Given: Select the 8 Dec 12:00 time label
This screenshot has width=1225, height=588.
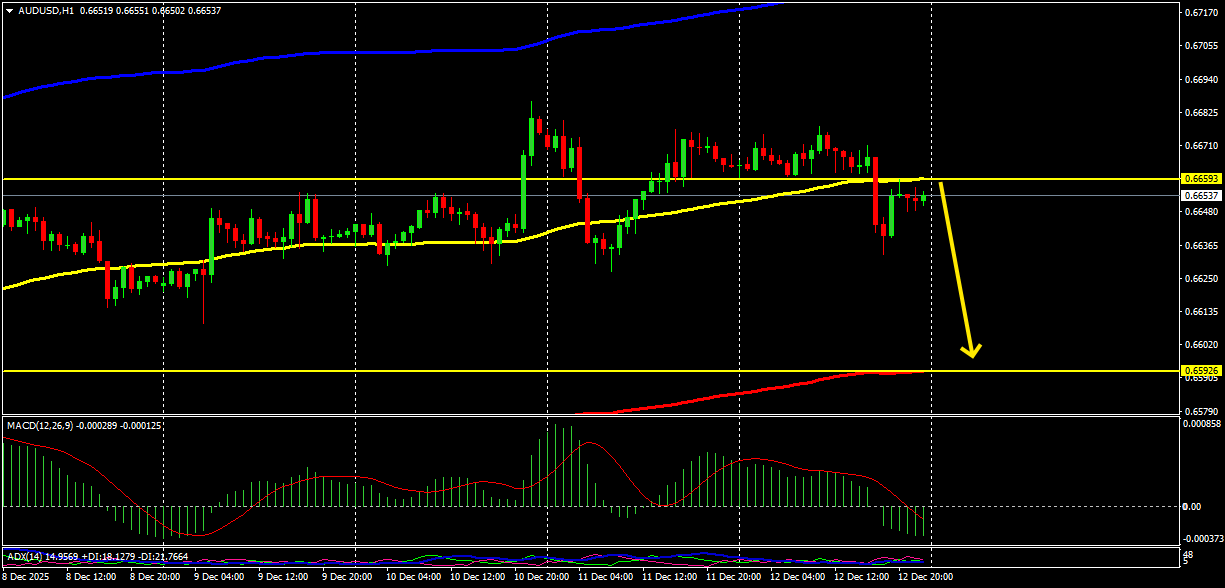Looking at the screenshot, I should pos(92,577).
